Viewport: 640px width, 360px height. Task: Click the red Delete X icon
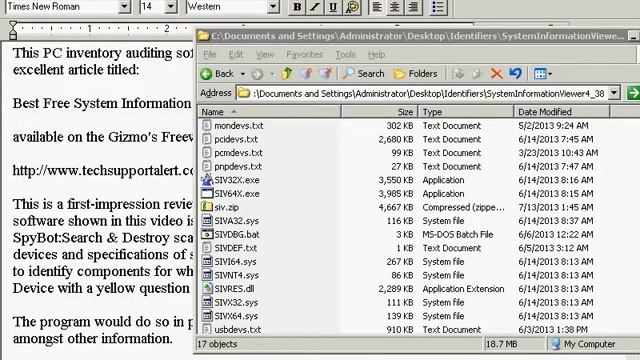[x=496, y=74]
